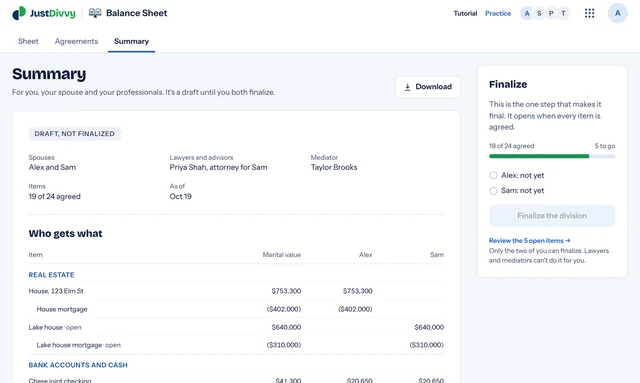Open Review the 5 open items link
Viewport: 640px width, 383px height.
pos(529,240)
